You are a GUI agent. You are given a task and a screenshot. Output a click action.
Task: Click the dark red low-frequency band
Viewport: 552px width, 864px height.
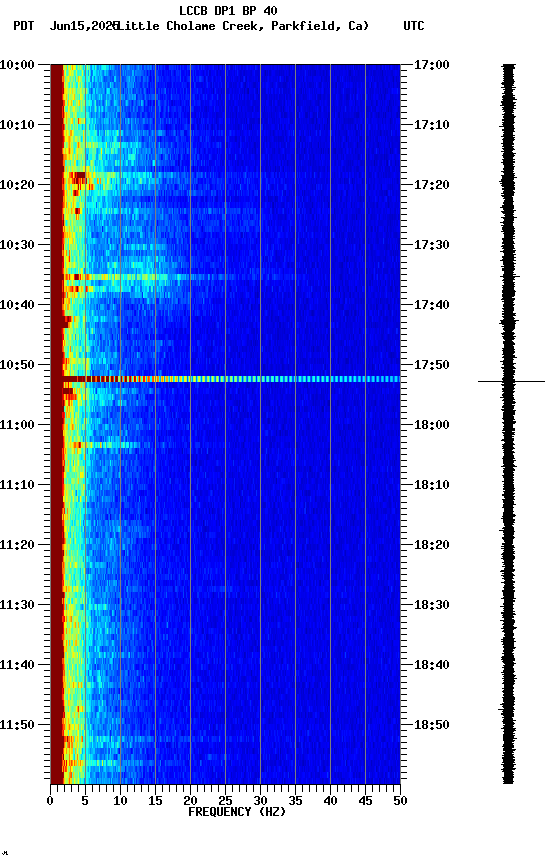56,424
